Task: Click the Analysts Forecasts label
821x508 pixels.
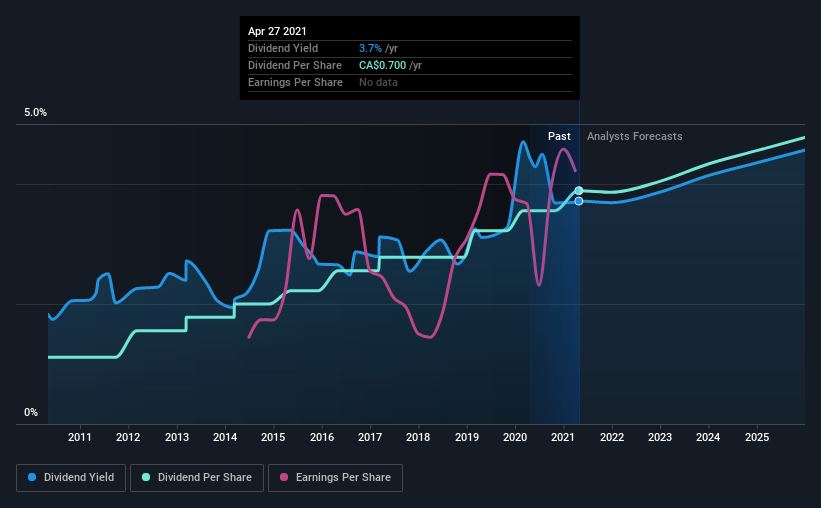Action: (635, 136)
